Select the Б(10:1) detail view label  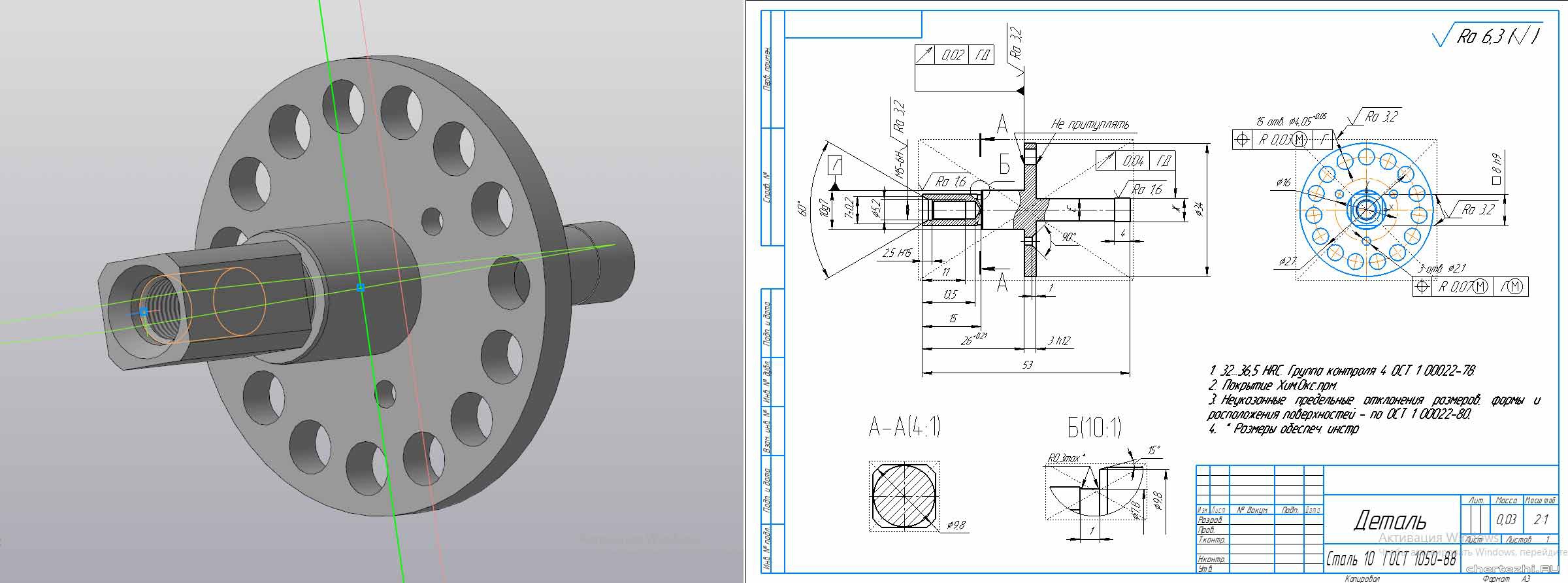coord(1094,428)
